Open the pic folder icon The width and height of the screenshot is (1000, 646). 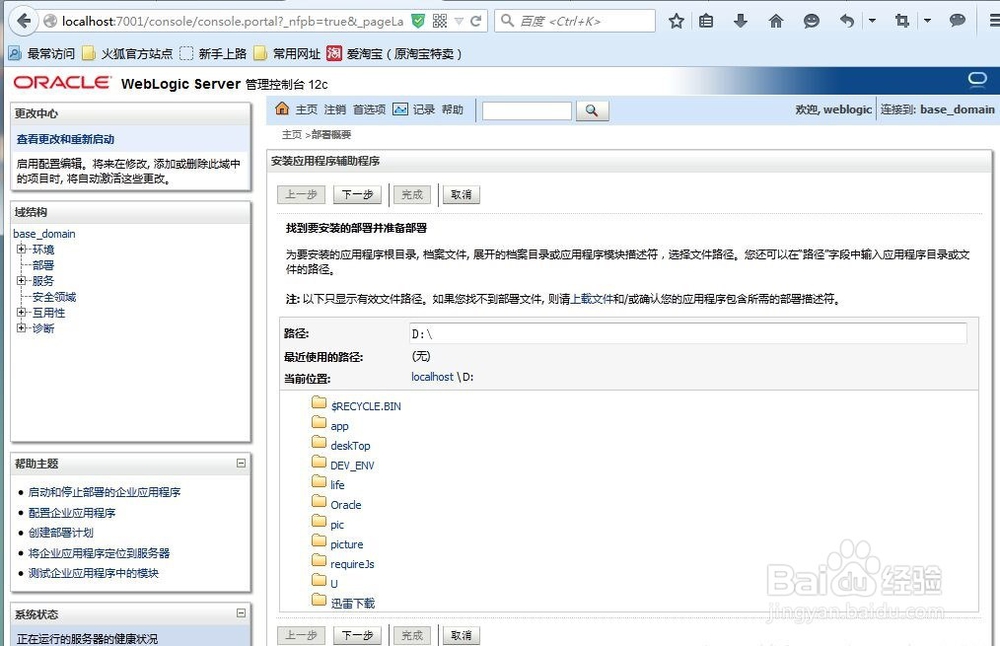tap(319, 521)
